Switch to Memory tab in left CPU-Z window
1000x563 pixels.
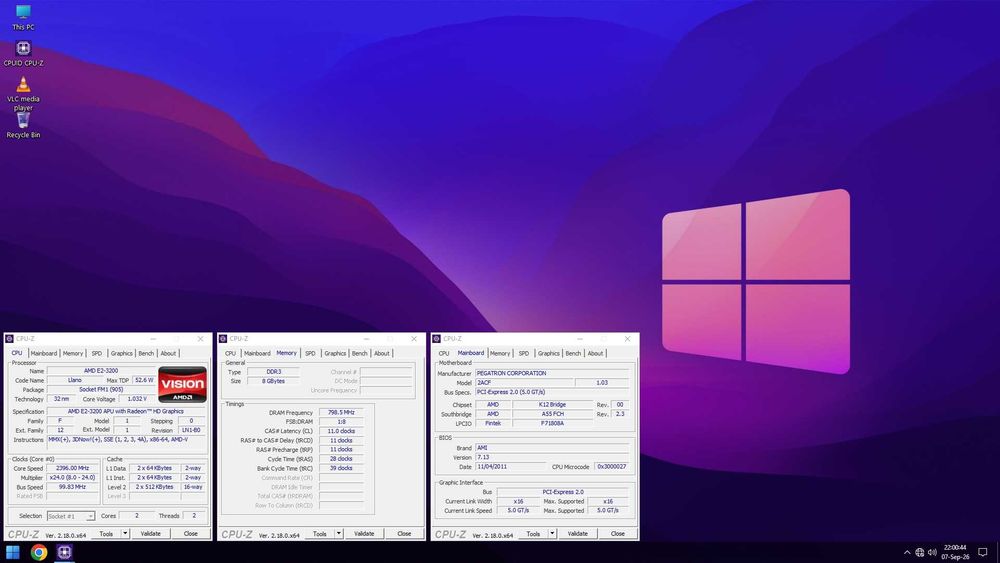tap(73, 353)
